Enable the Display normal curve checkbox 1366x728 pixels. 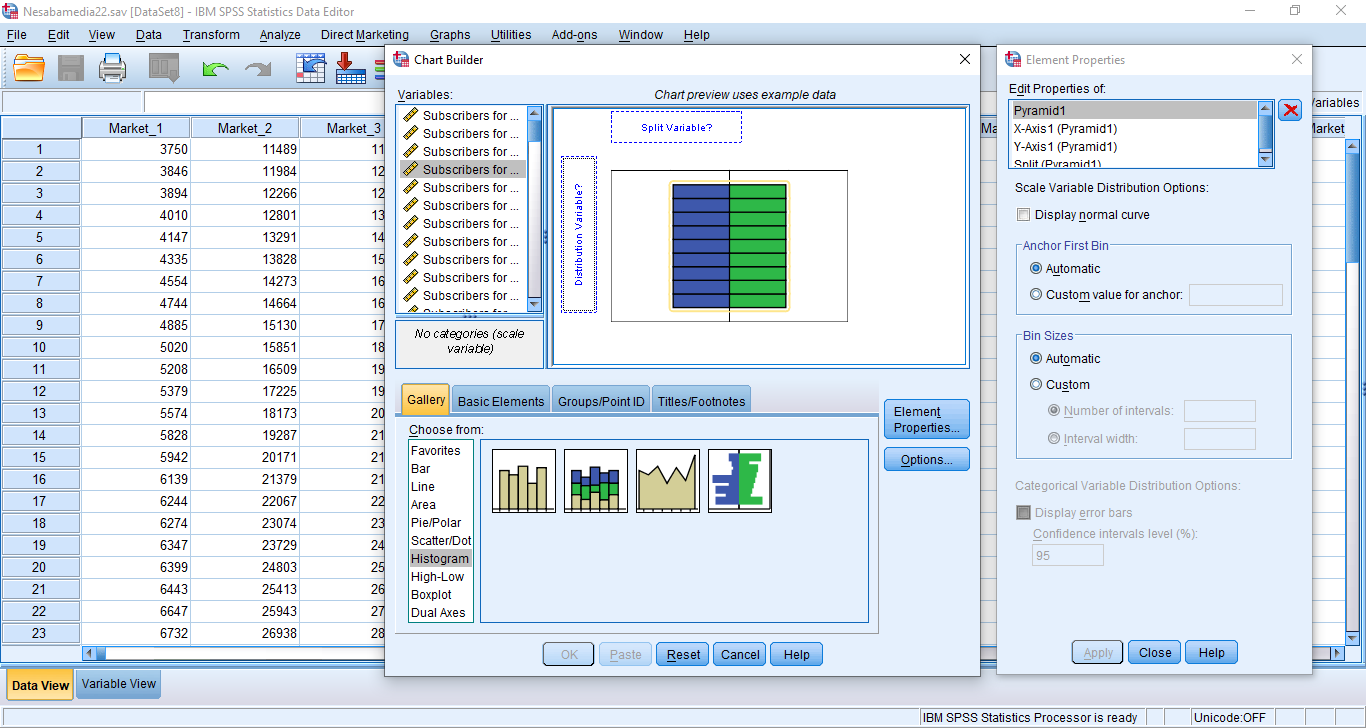[x=1023, y=215]
